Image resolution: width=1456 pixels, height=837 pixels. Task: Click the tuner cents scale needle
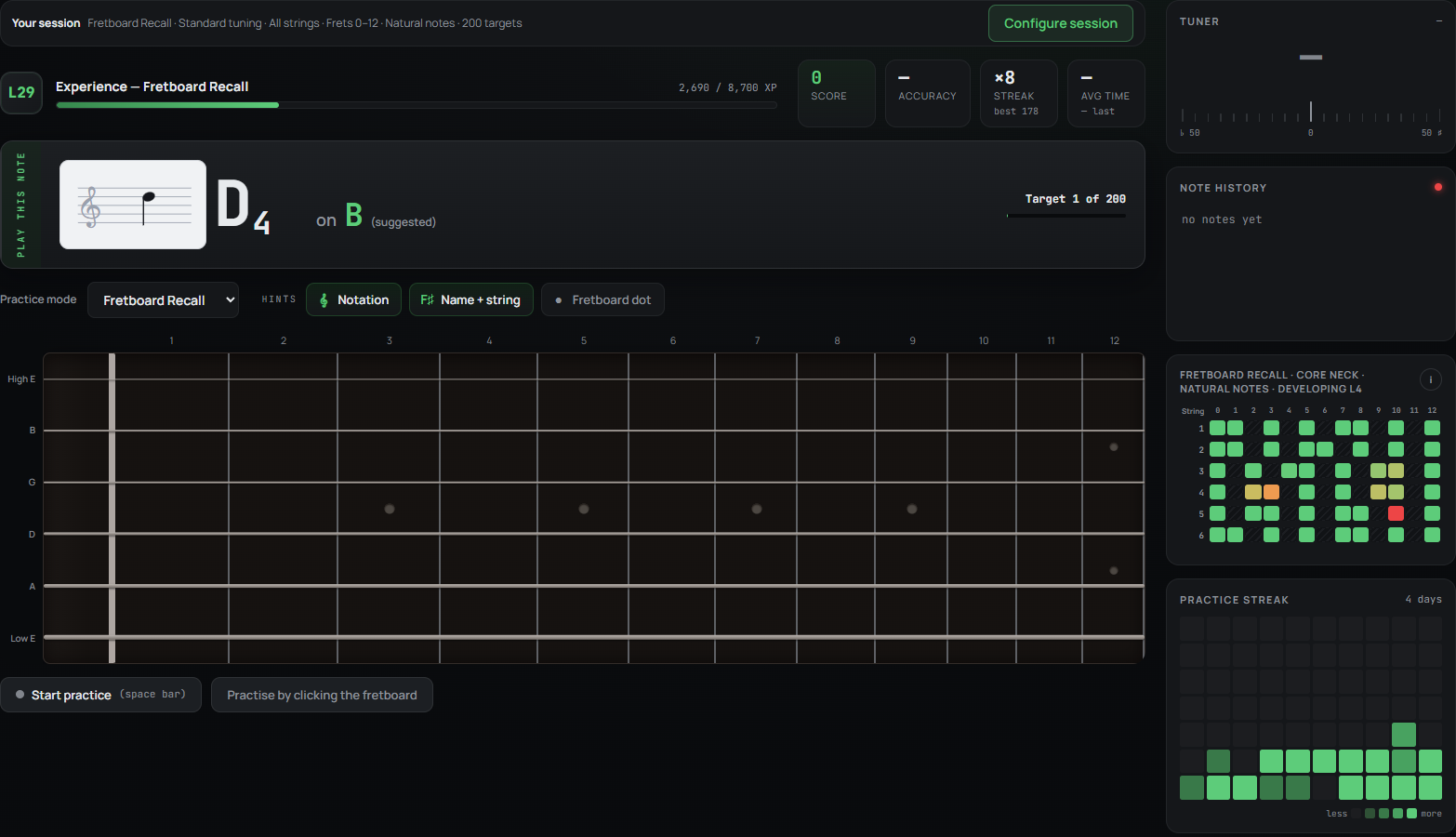[x=1311, y=112]
